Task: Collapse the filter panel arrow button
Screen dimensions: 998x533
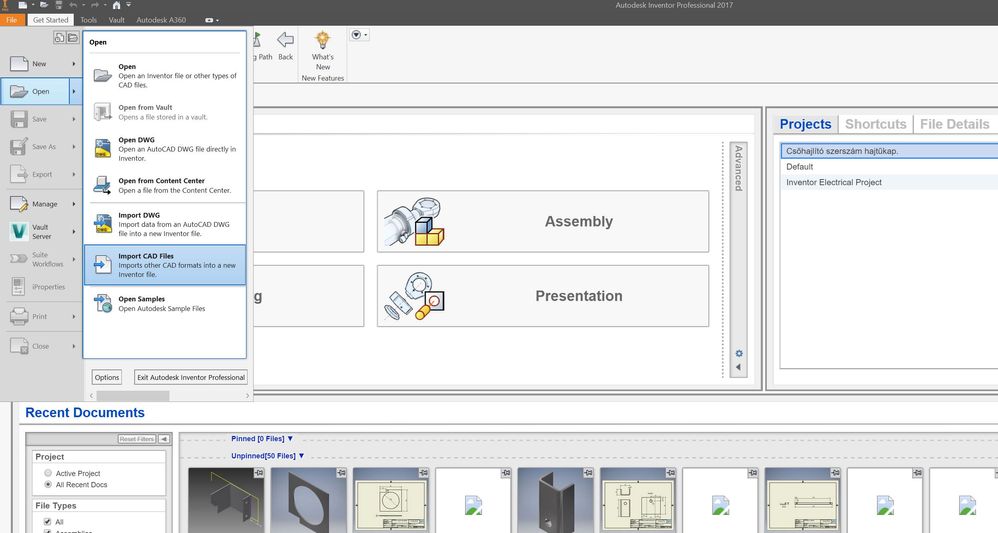Action: click(164, 439)
